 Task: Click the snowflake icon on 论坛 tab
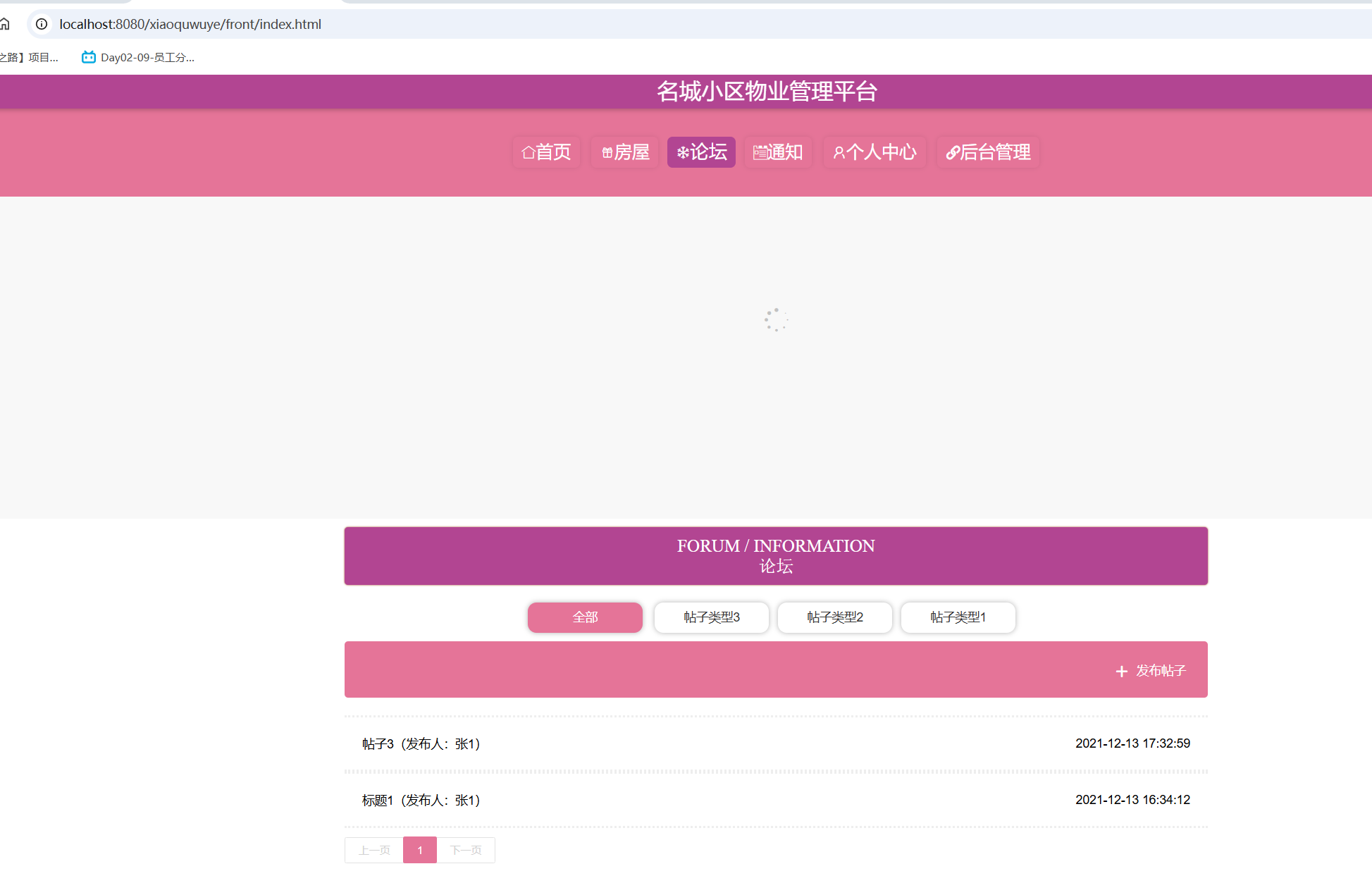click(682, 152)
